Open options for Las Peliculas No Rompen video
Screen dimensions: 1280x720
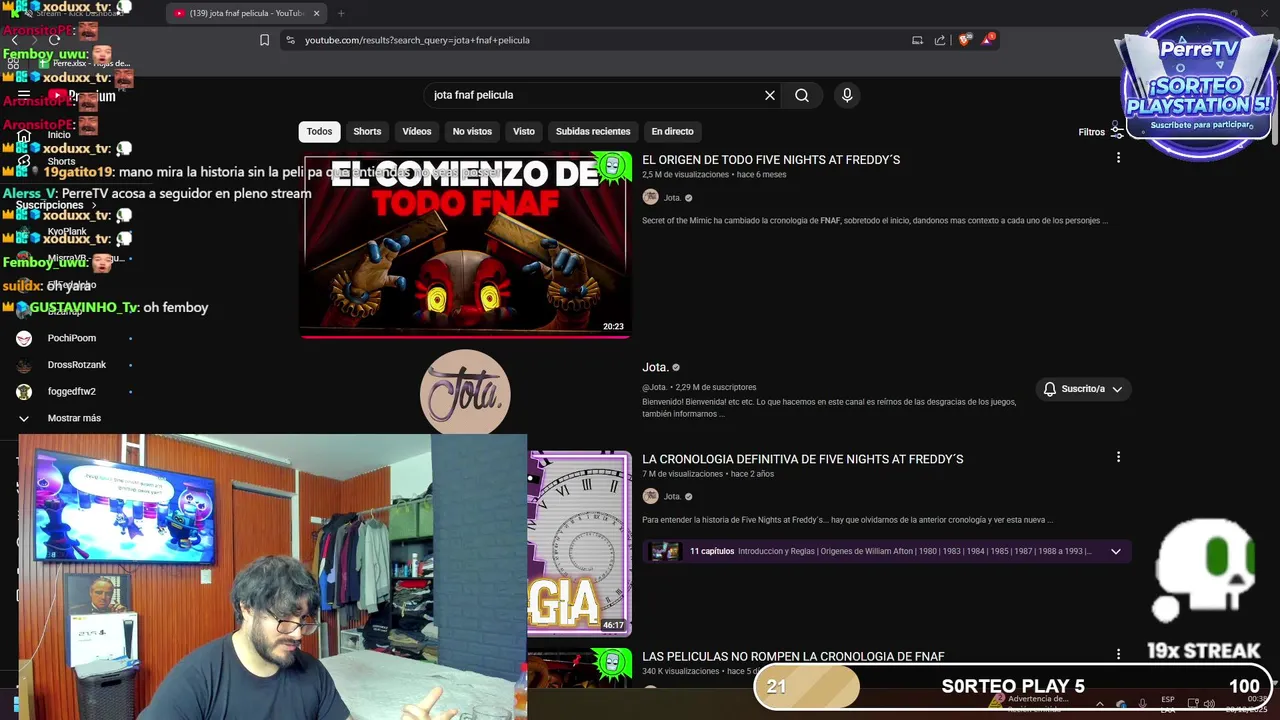(x=1118, y=654)
